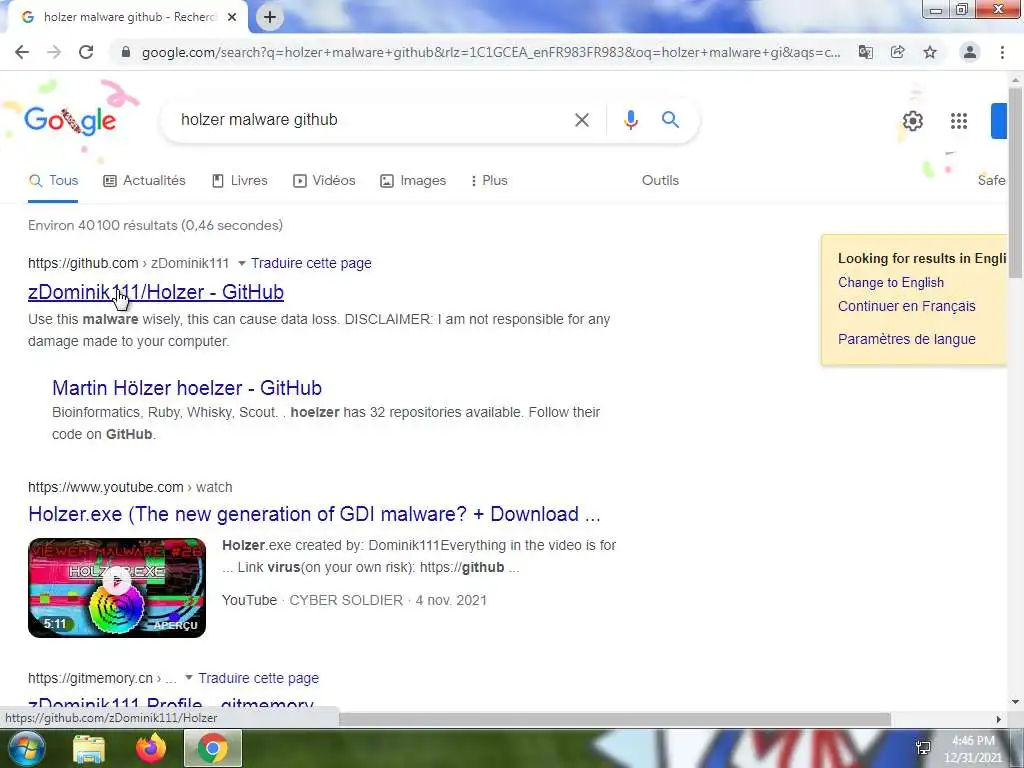
Task: Click the Chrome taskbar icon
Action: (213, 748)
